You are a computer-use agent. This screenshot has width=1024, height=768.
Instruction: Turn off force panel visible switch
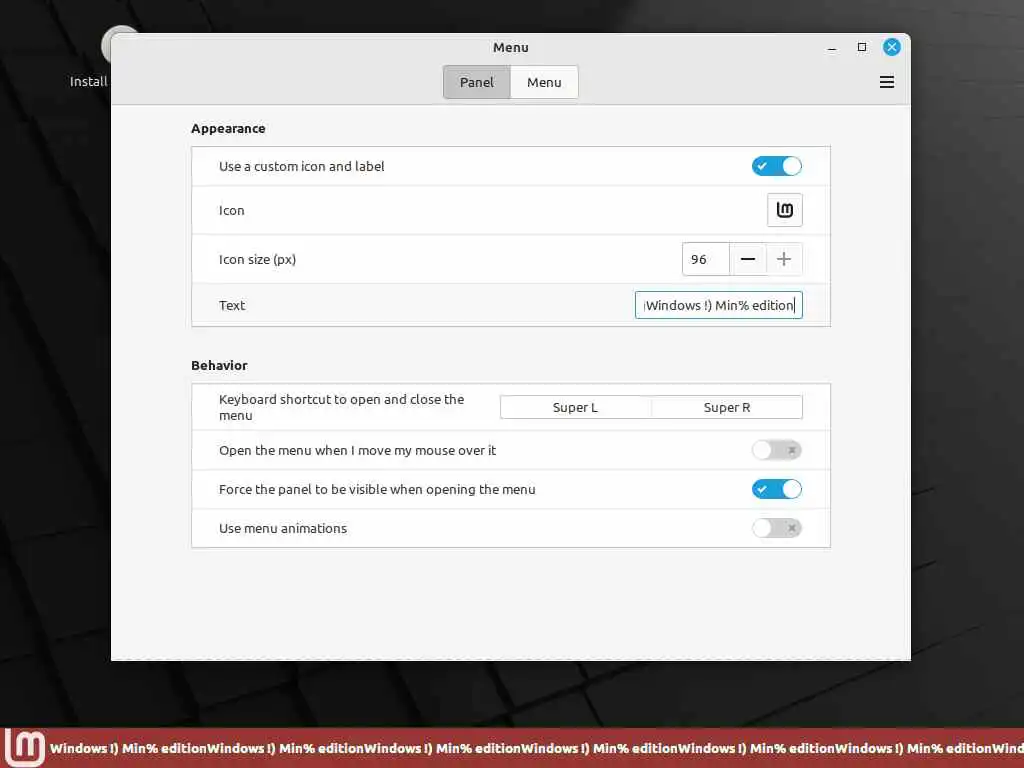(x=776, y=489)
